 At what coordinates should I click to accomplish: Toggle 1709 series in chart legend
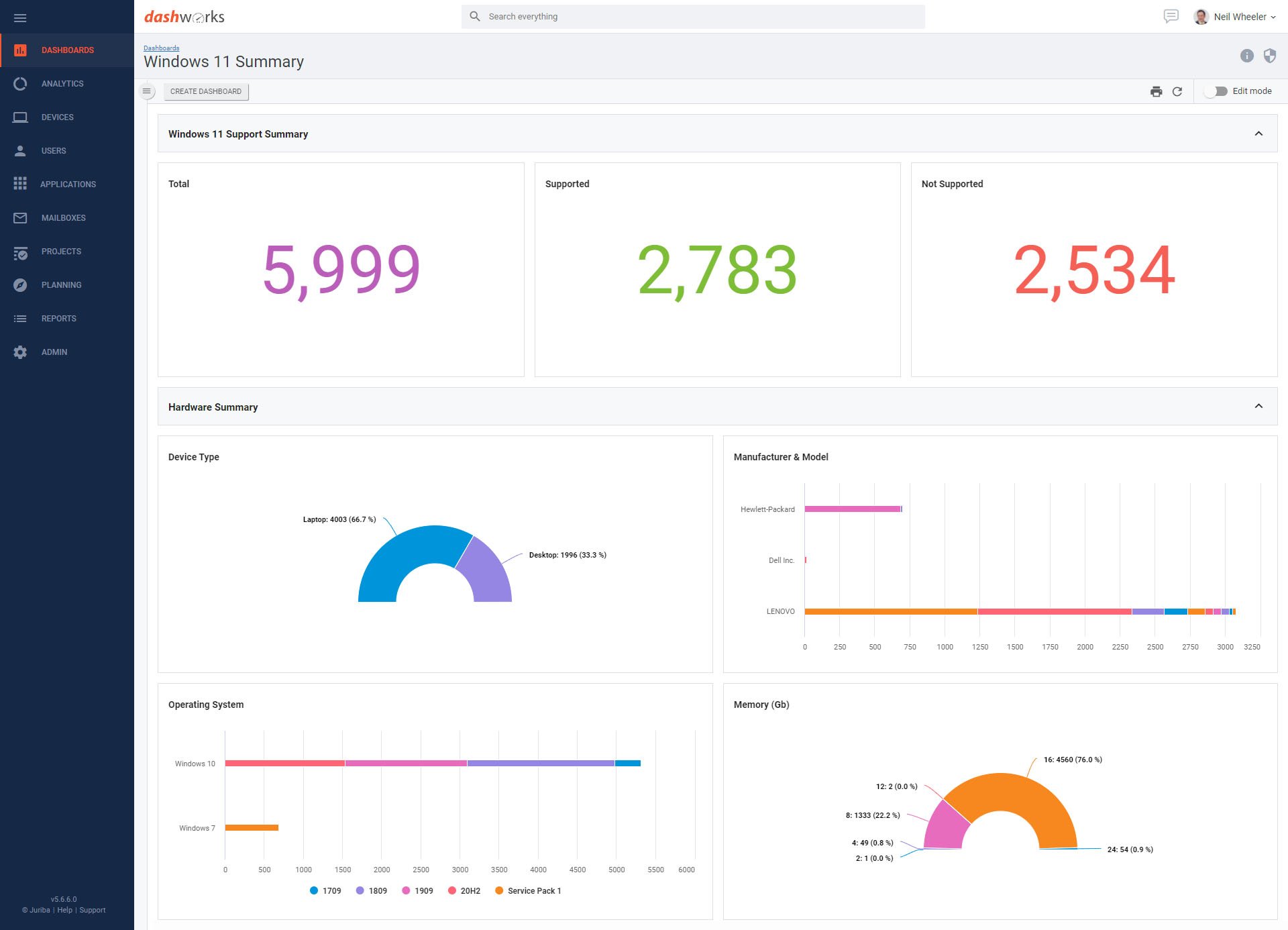325,890
